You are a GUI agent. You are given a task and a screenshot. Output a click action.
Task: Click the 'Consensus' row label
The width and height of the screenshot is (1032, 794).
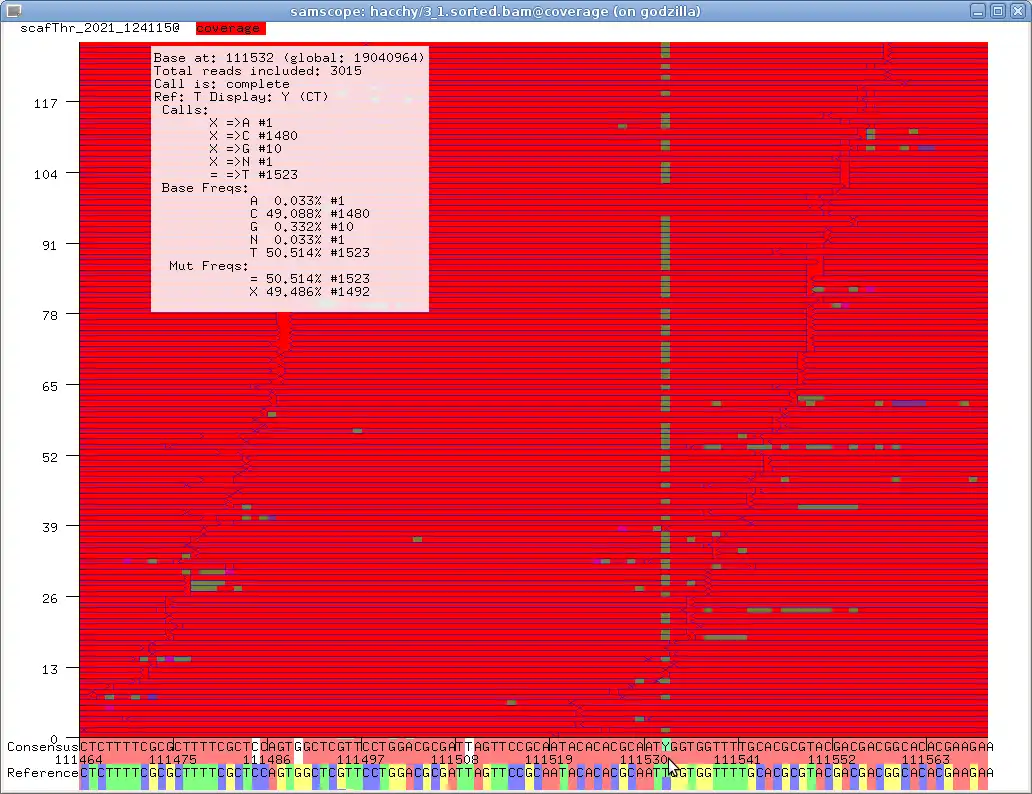(42, 747)
